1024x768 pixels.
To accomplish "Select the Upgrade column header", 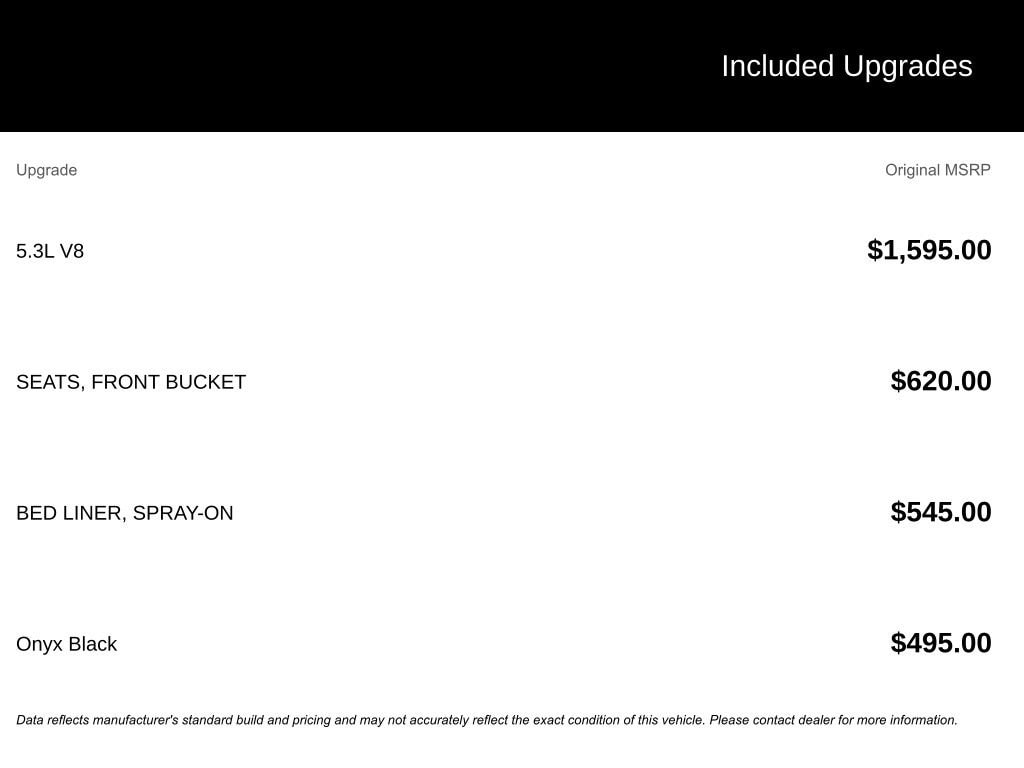I will (46, 170).
